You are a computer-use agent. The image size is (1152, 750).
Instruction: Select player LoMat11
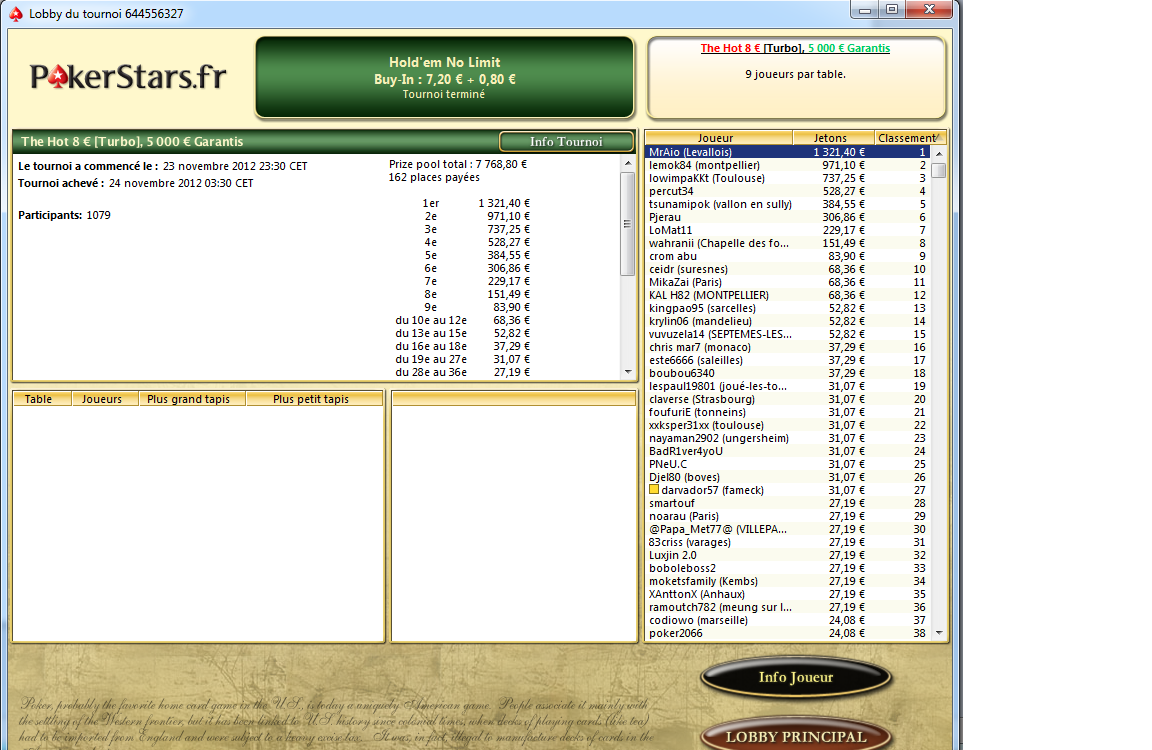(787, 230)
